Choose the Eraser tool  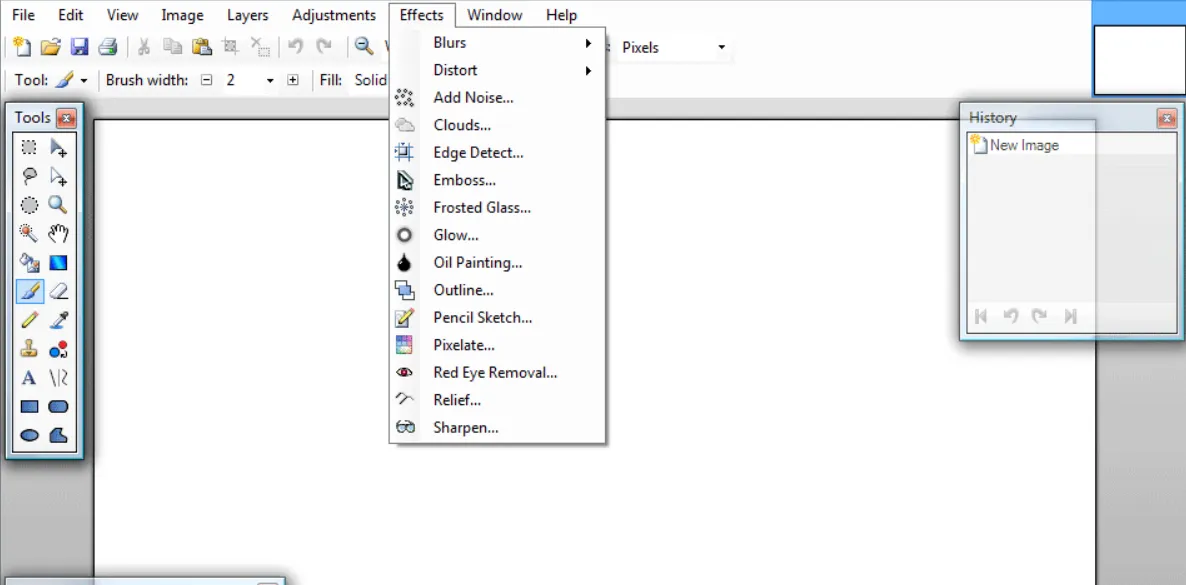click(59, 292)
